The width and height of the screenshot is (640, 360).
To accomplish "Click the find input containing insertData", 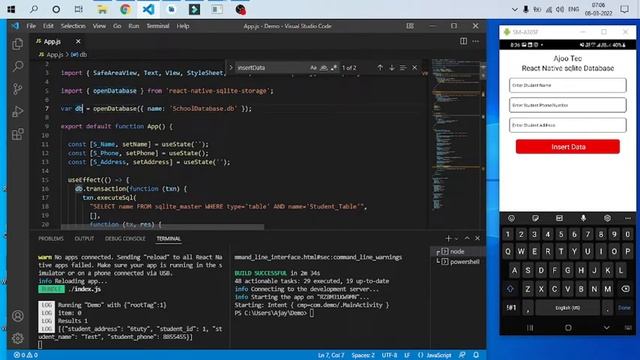I will (271, 67).
